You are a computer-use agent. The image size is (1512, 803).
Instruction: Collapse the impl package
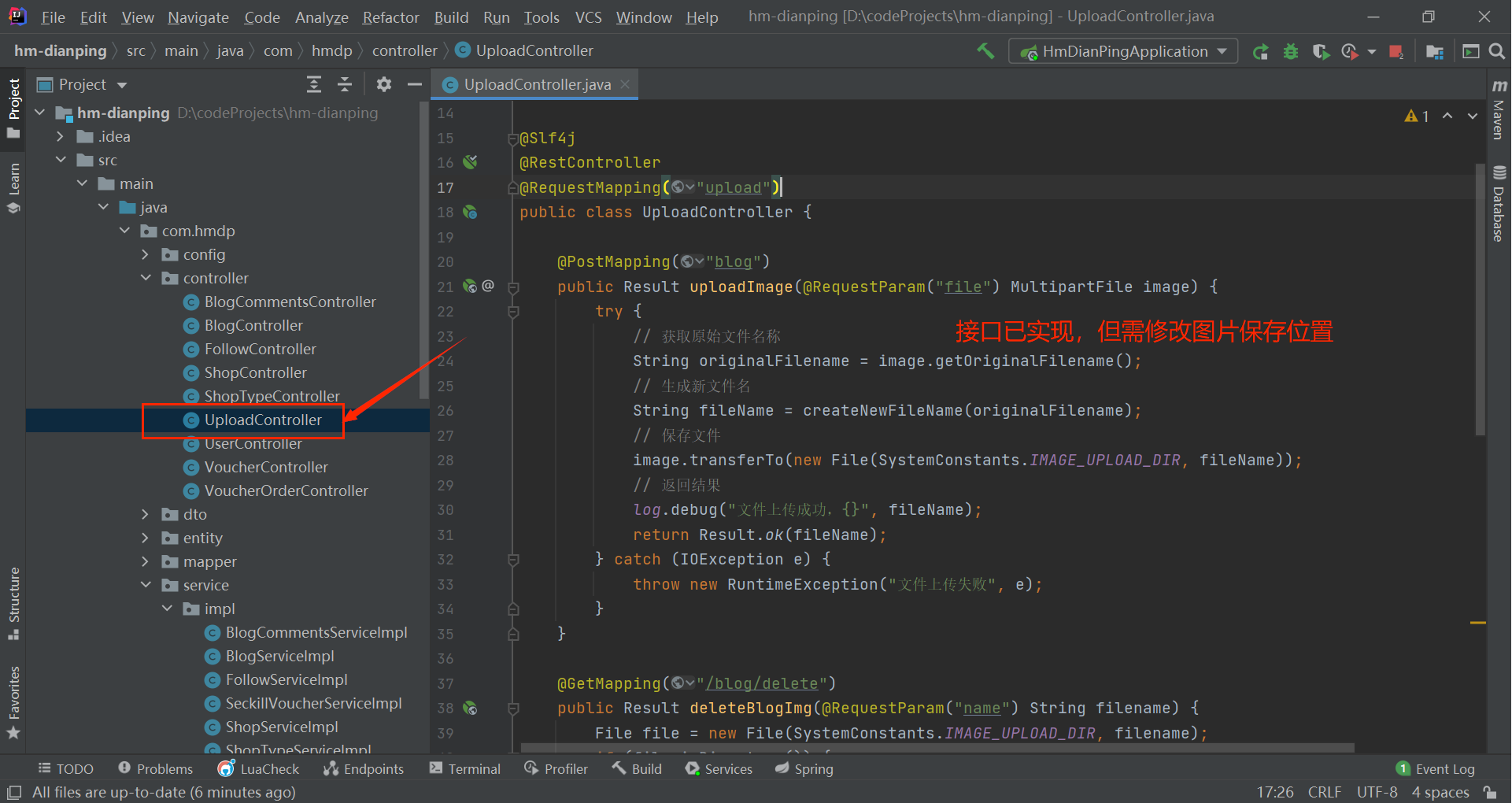[167, 609]
